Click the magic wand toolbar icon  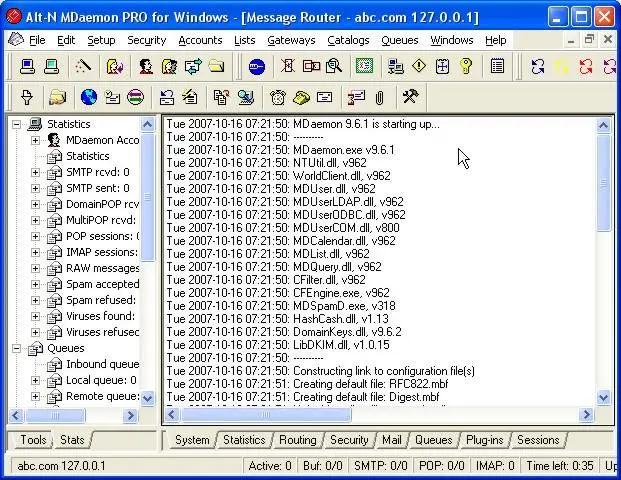(x=83, y=66)
